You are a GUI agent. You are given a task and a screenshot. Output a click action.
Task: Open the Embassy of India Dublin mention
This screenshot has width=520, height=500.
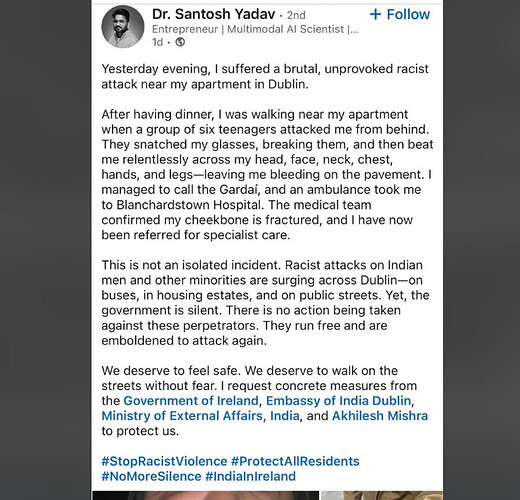coord(338,400)
